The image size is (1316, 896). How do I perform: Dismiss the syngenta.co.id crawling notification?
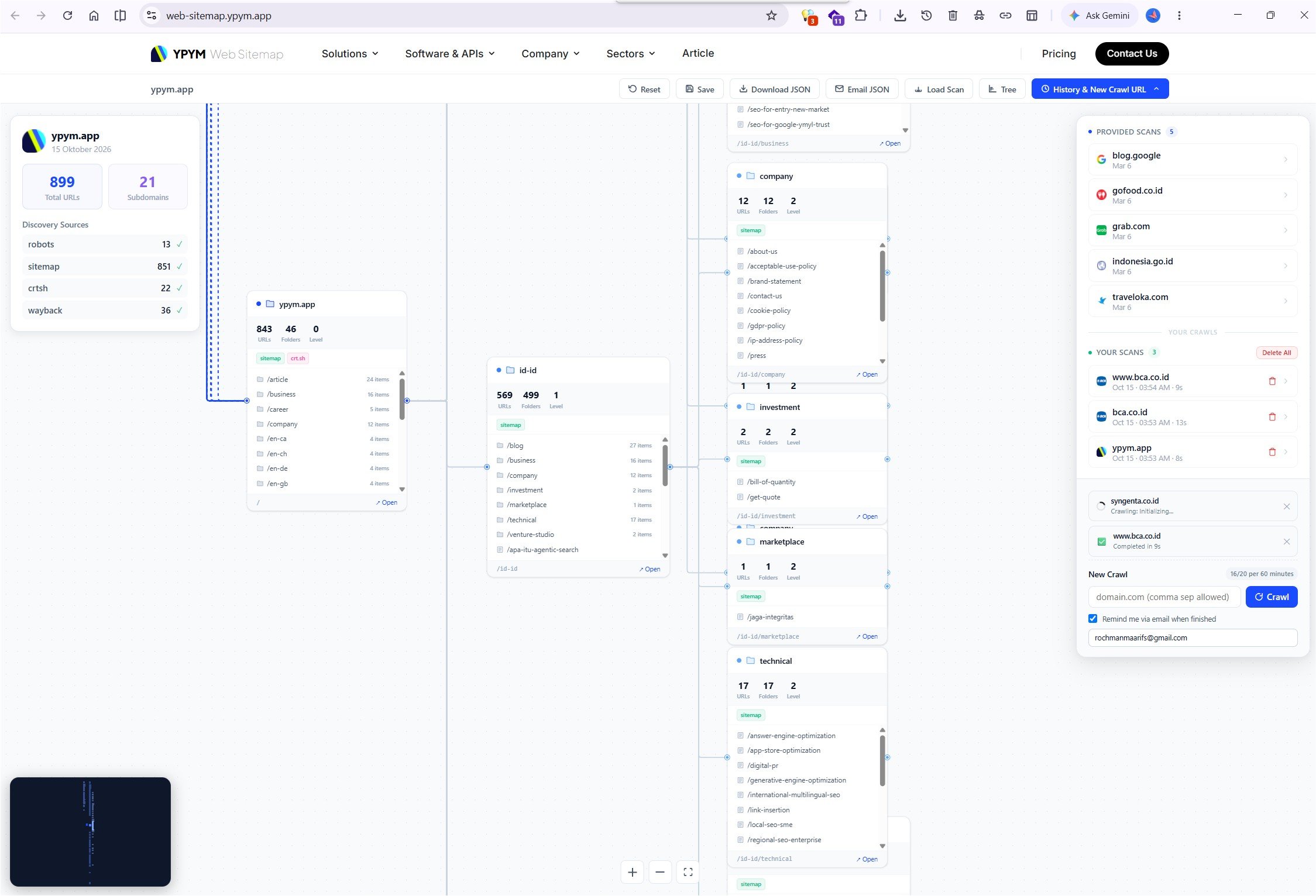(x=1287, y=506)
